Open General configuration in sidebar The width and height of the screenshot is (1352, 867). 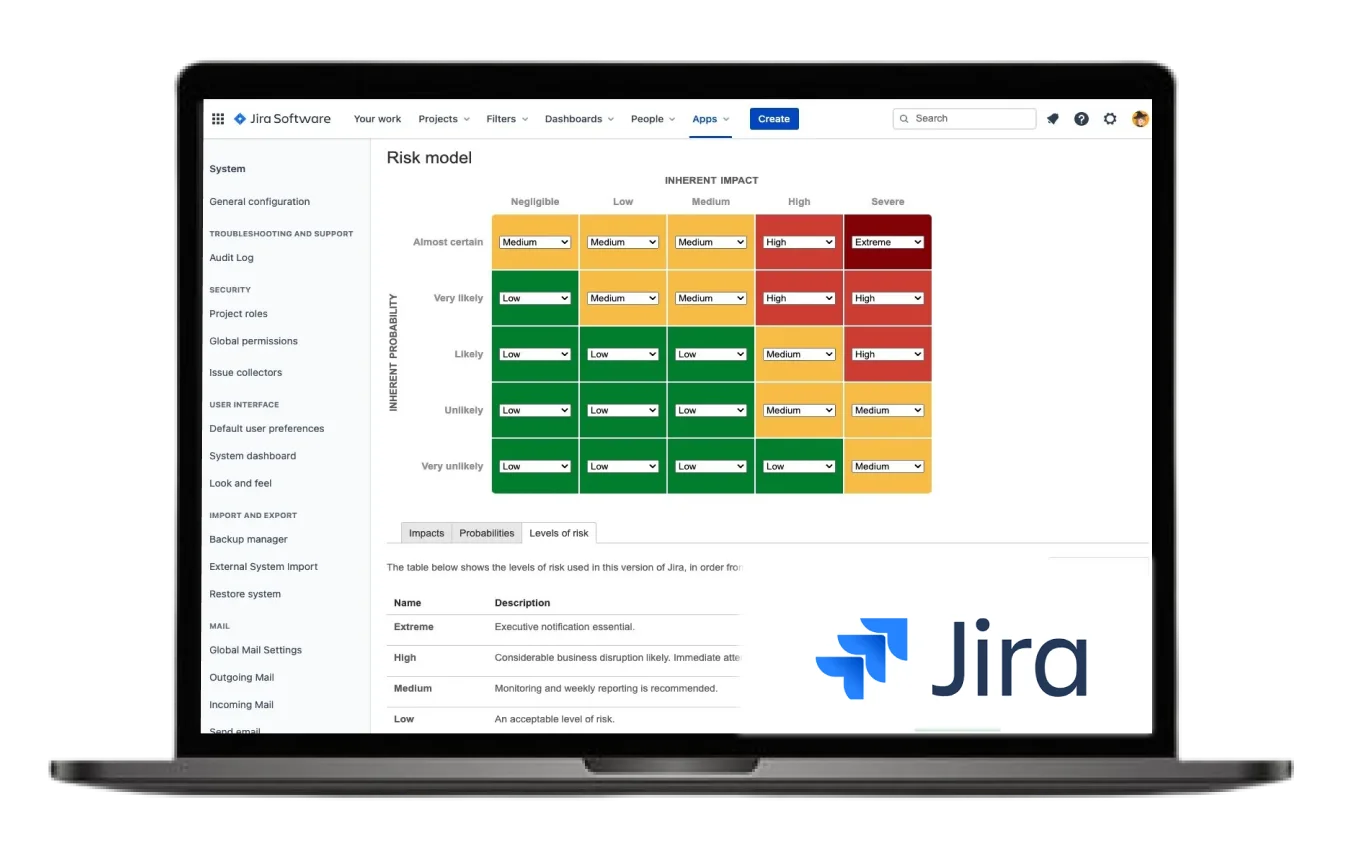[x=260, y=202]
